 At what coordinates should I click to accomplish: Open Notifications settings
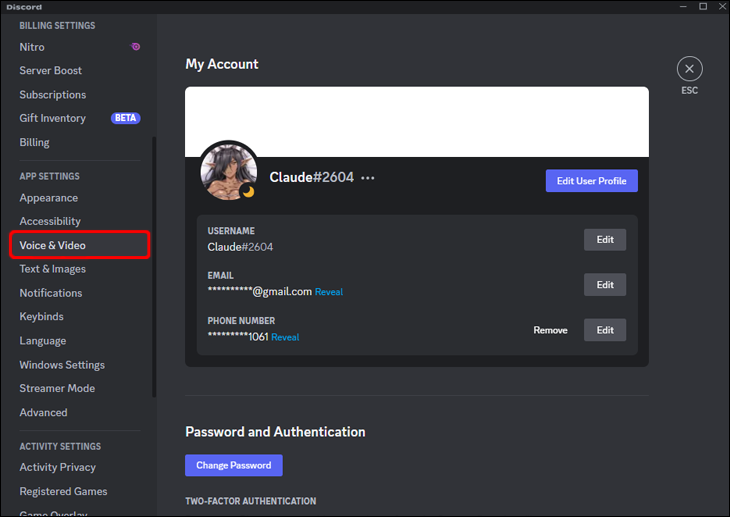tap(51, 293)
